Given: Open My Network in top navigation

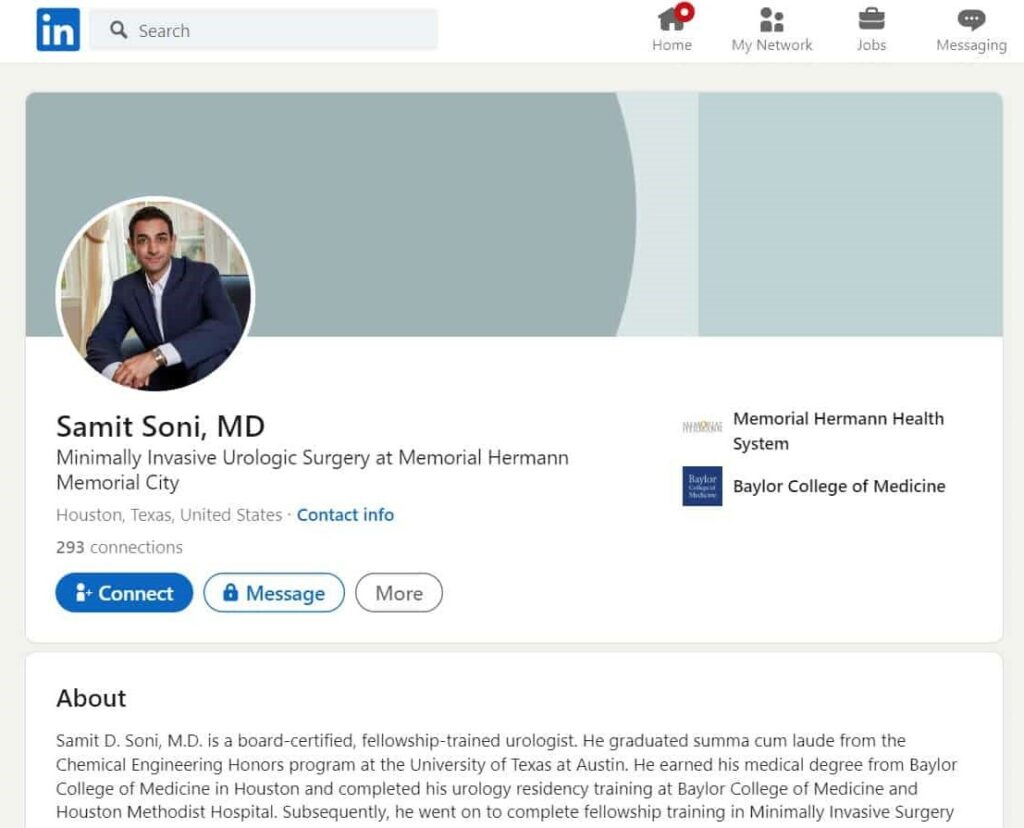Looking at the screenshot, I should coord(772,29).
